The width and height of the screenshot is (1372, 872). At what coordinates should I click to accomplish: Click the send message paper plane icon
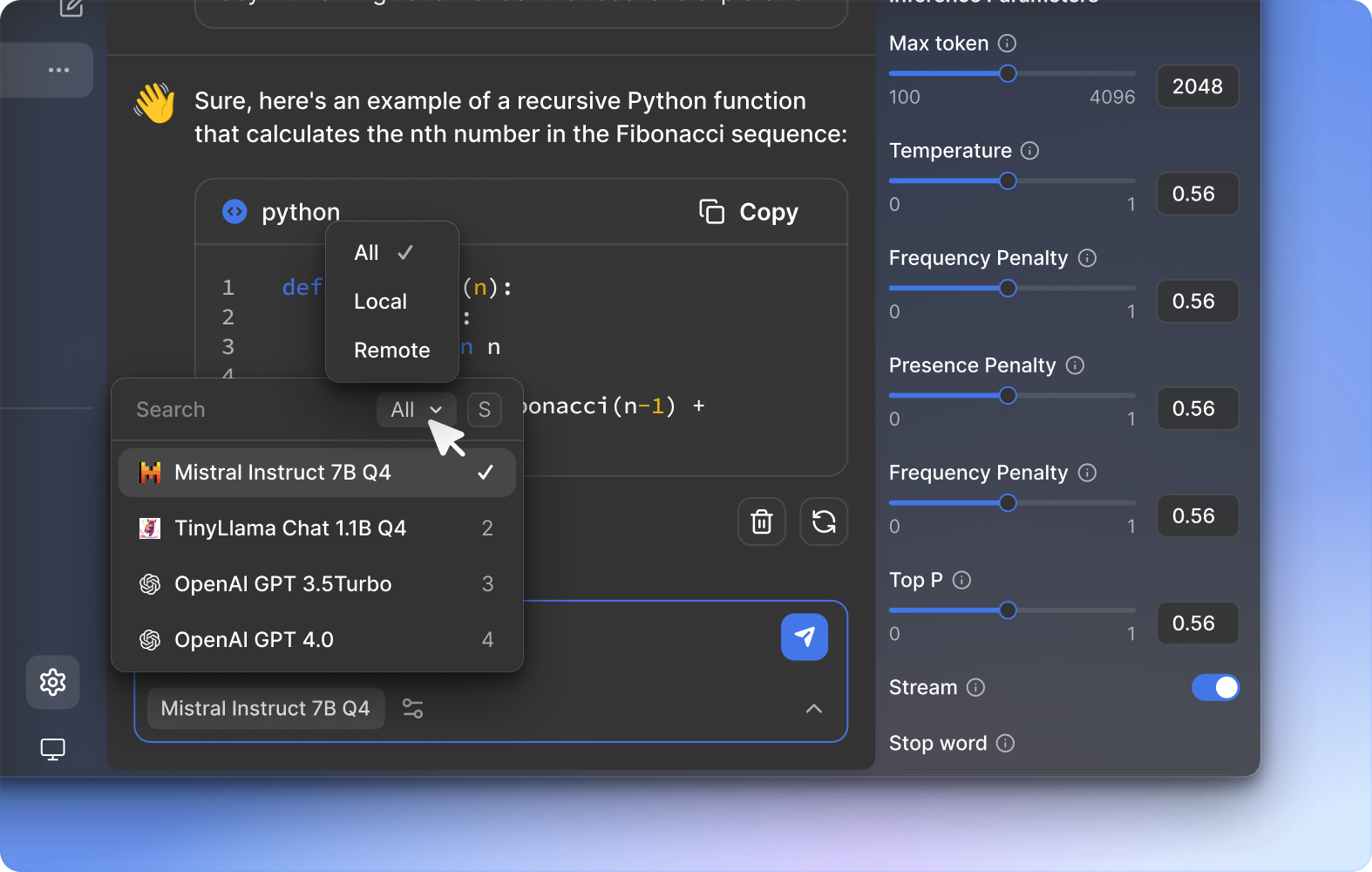(x=804, y=637)
